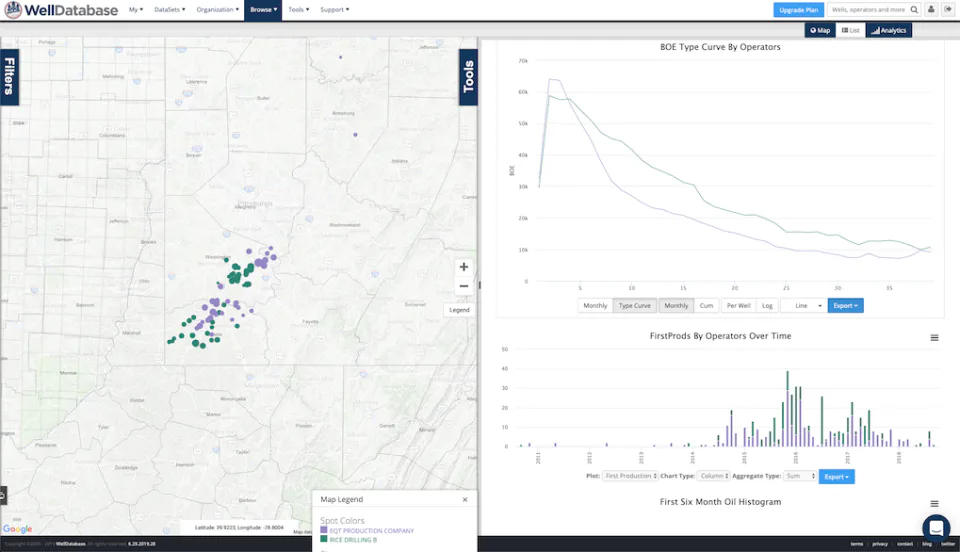Screen dimensions: 960x552
Task: Select the Per Well toggle
Action: point(738,305)
